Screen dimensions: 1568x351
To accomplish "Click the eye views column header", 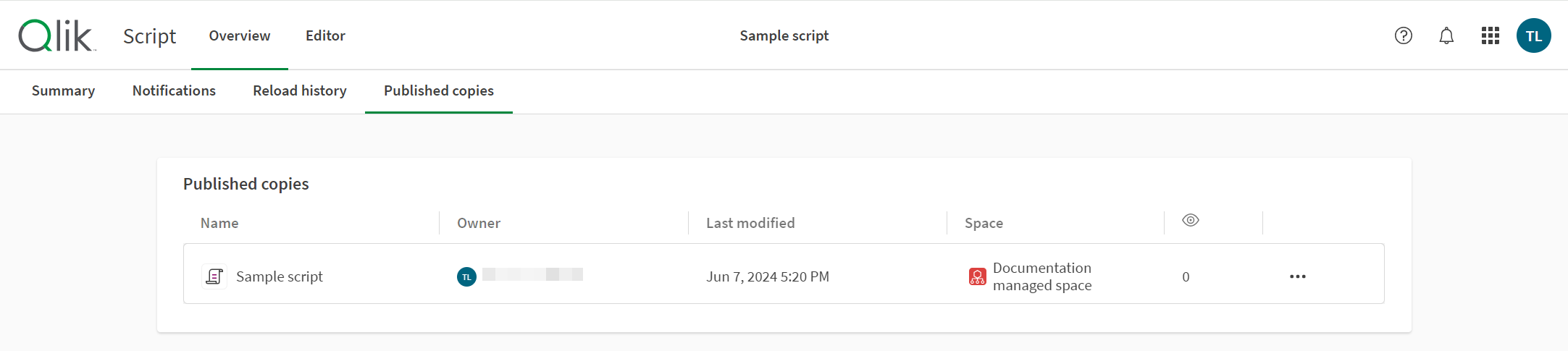I will point(1190,220).
